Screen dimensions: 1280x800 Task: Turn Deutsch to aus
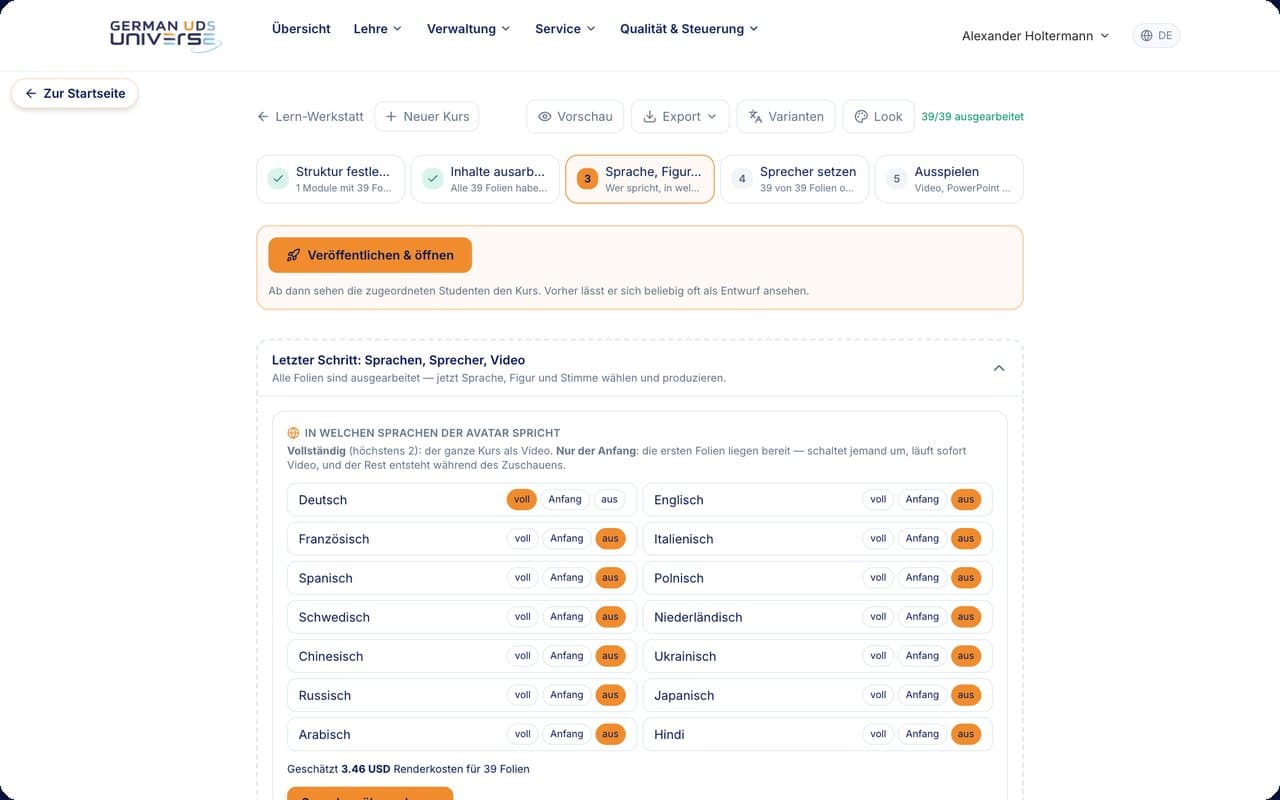pyautogui.click(x=610, y=499)
